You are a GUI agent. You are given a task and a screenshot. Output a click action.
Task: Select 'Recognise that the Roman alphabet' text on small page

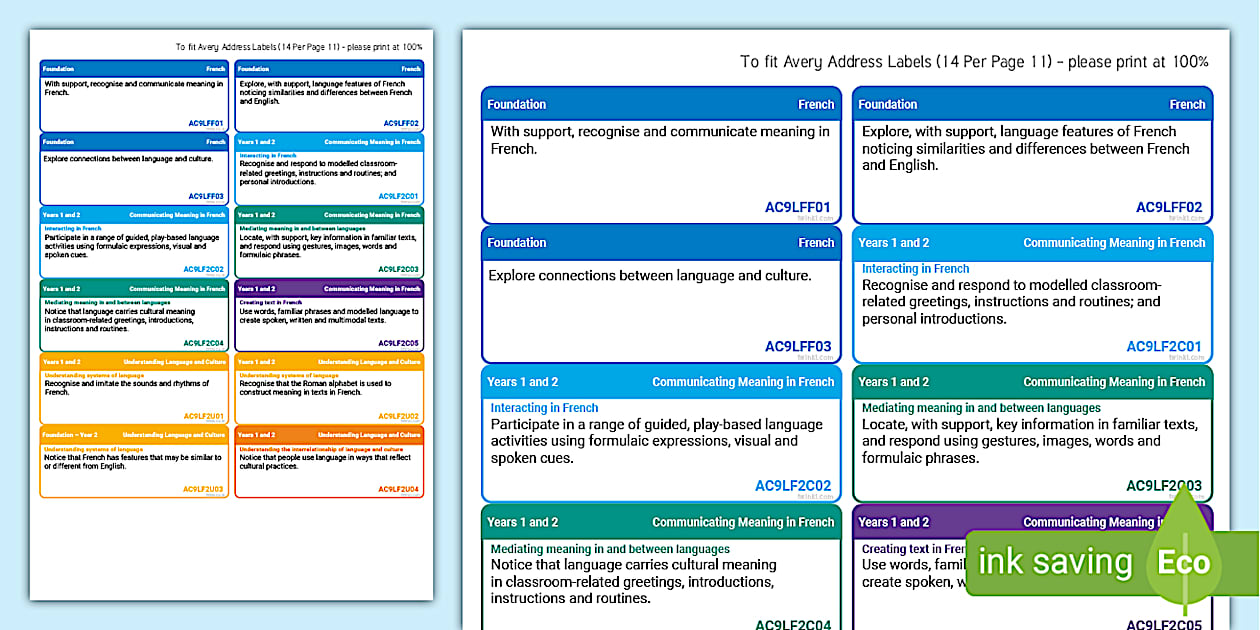[x=316, y=388]
